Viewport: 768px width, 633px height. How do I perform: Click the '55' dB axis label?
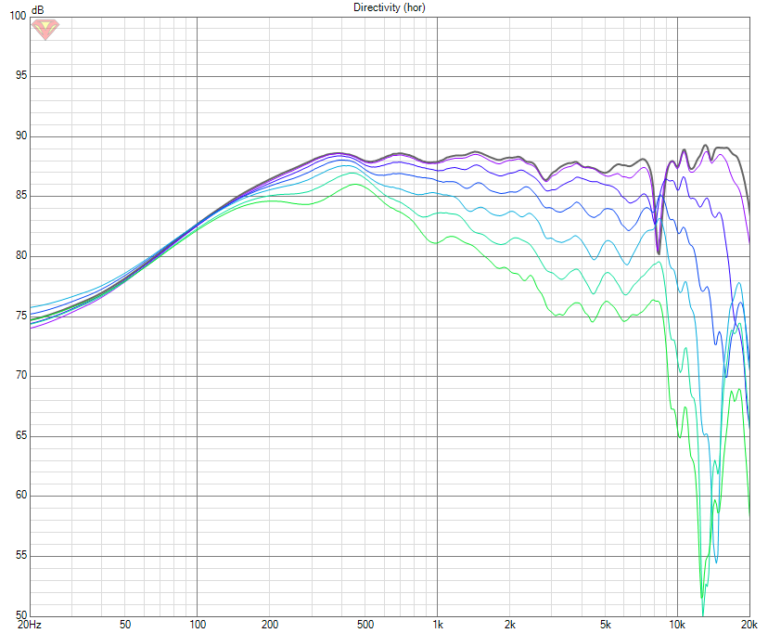tap(21, 556)
